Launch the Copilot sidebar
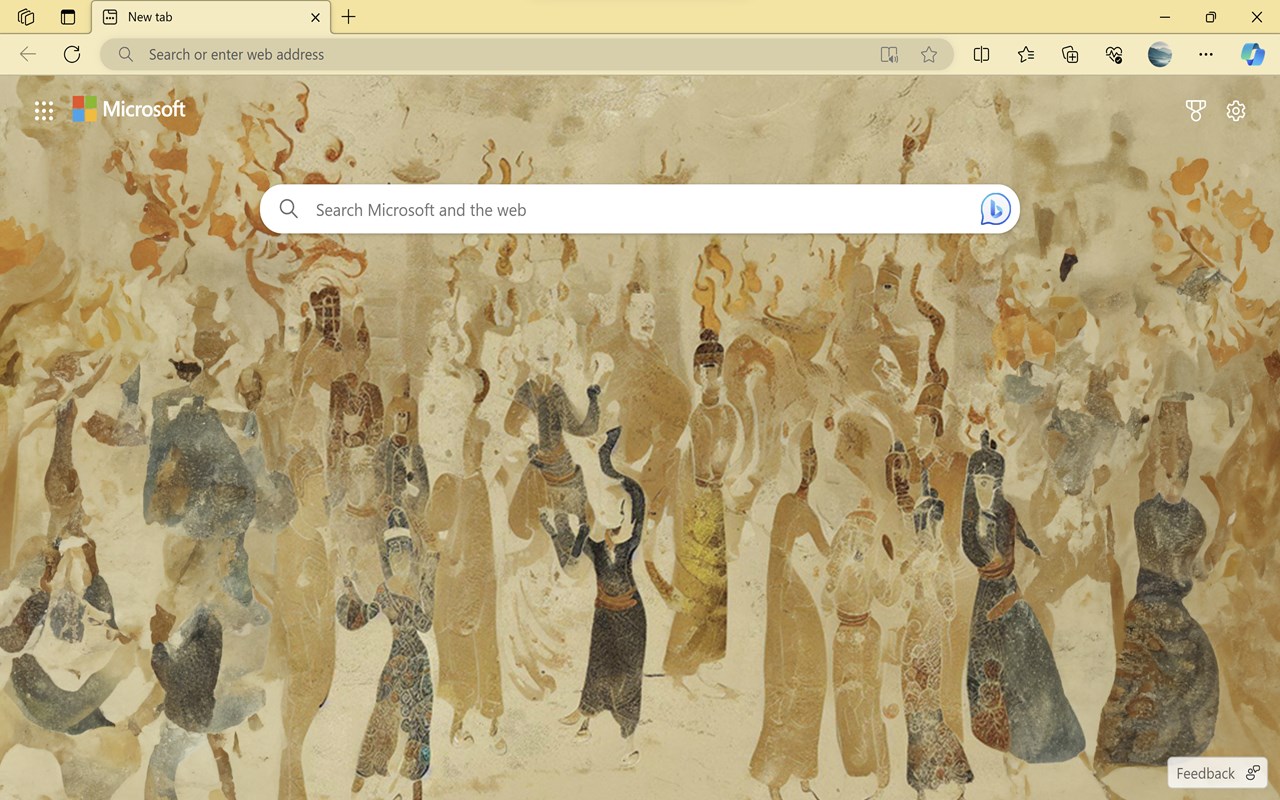The width and height of the screenshot is (1280, 800). click(x=1253, y=55)
